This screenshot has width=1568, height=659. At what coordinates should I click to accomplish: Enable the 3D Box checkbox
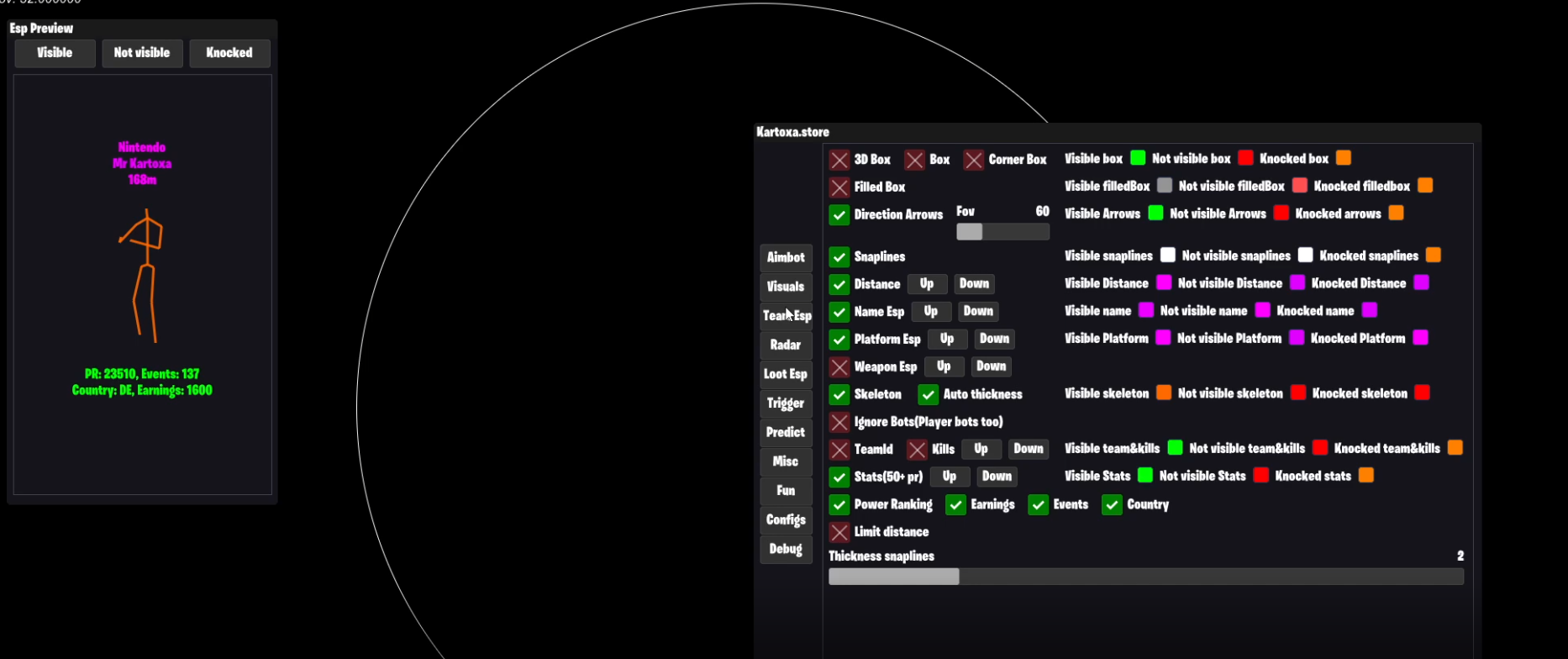pyautogui.click(x=839, y=160)
